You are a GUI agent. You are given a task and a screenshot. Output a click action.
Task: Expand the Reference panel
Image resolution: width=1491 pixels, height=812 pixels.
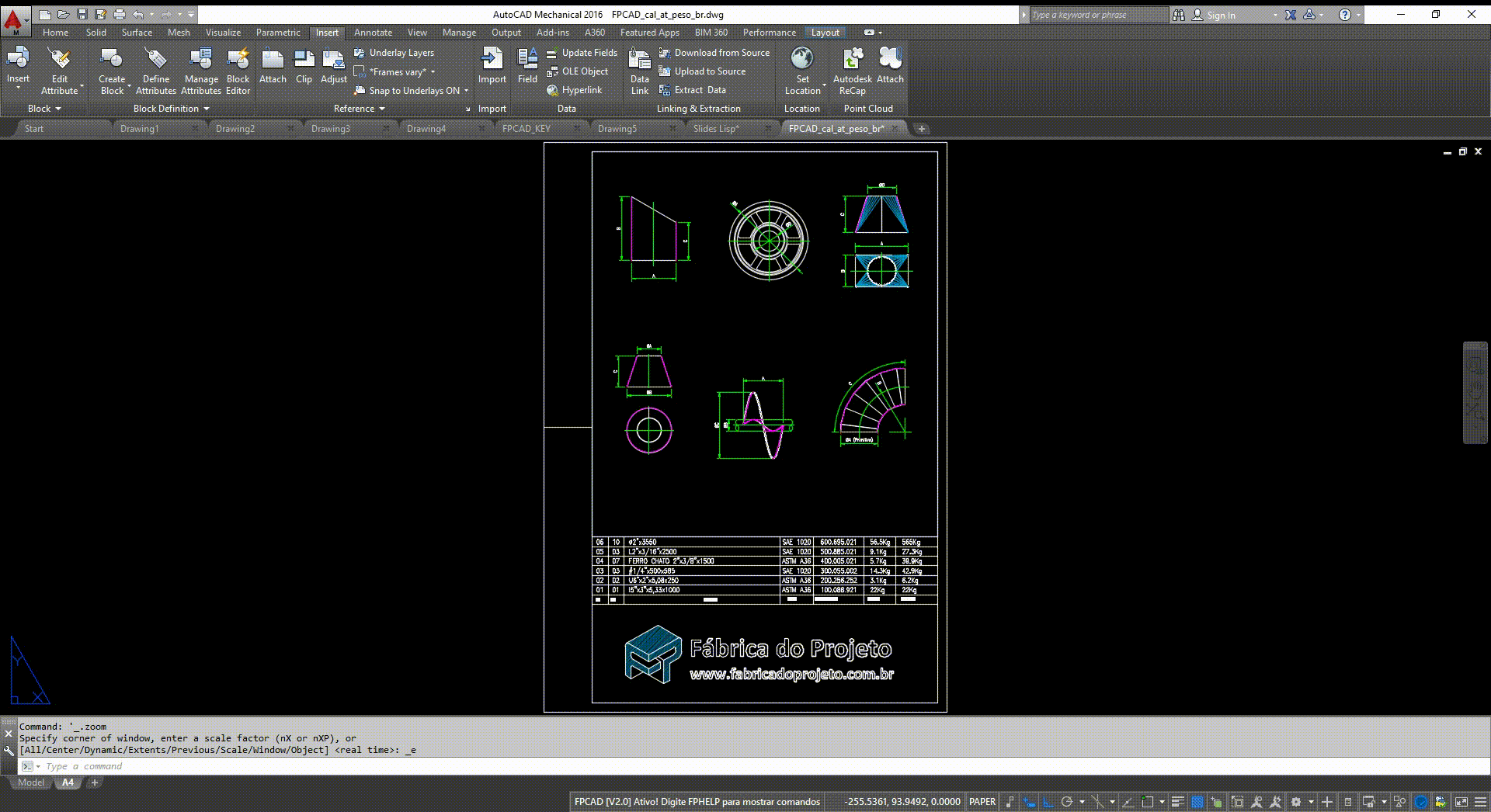(x=359, y=109)
